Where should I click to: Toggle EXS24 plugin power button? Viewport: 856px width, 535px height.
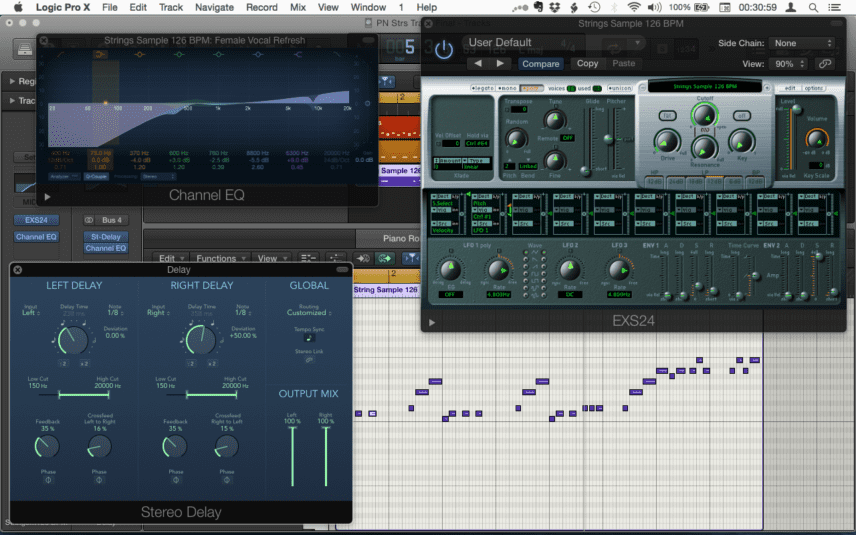pos(444,50)
